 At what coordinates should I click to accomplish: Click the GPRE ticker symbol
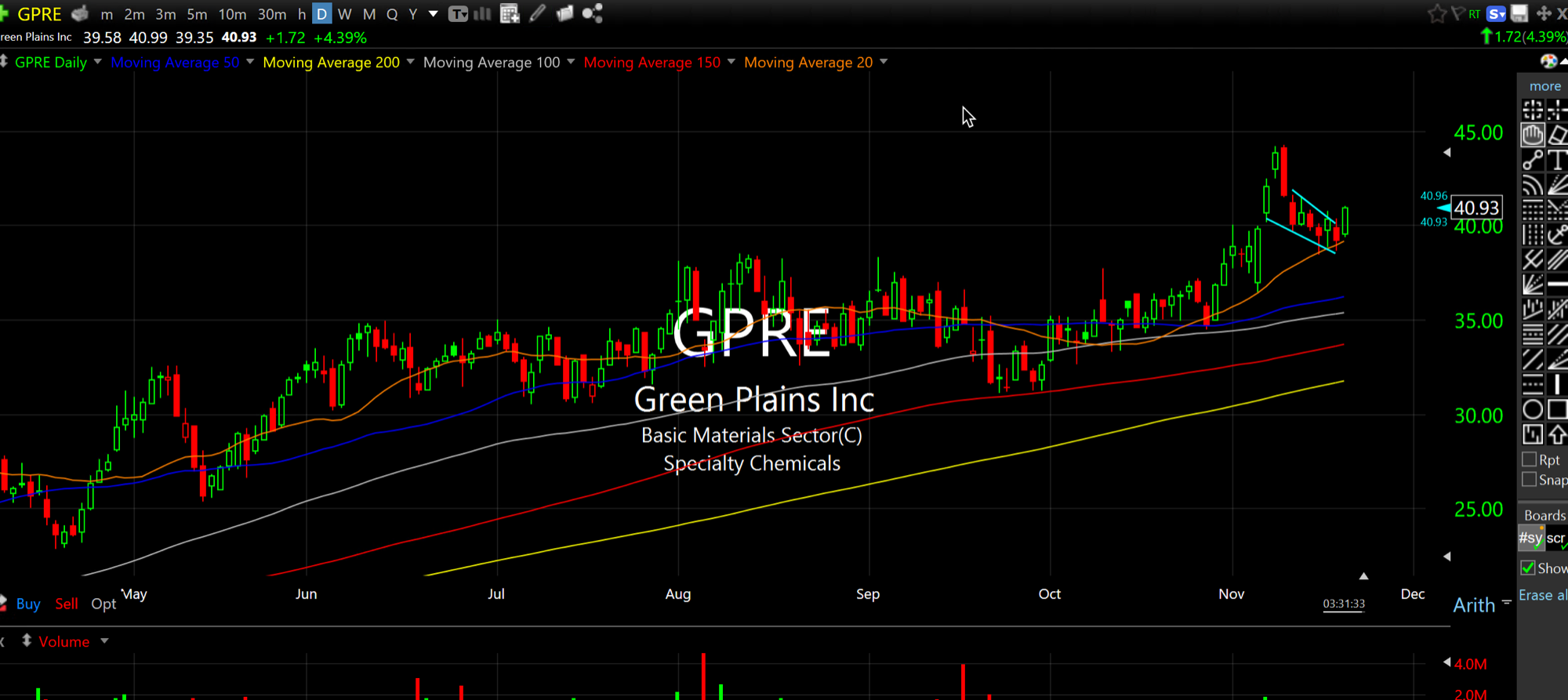coord(39,14)
